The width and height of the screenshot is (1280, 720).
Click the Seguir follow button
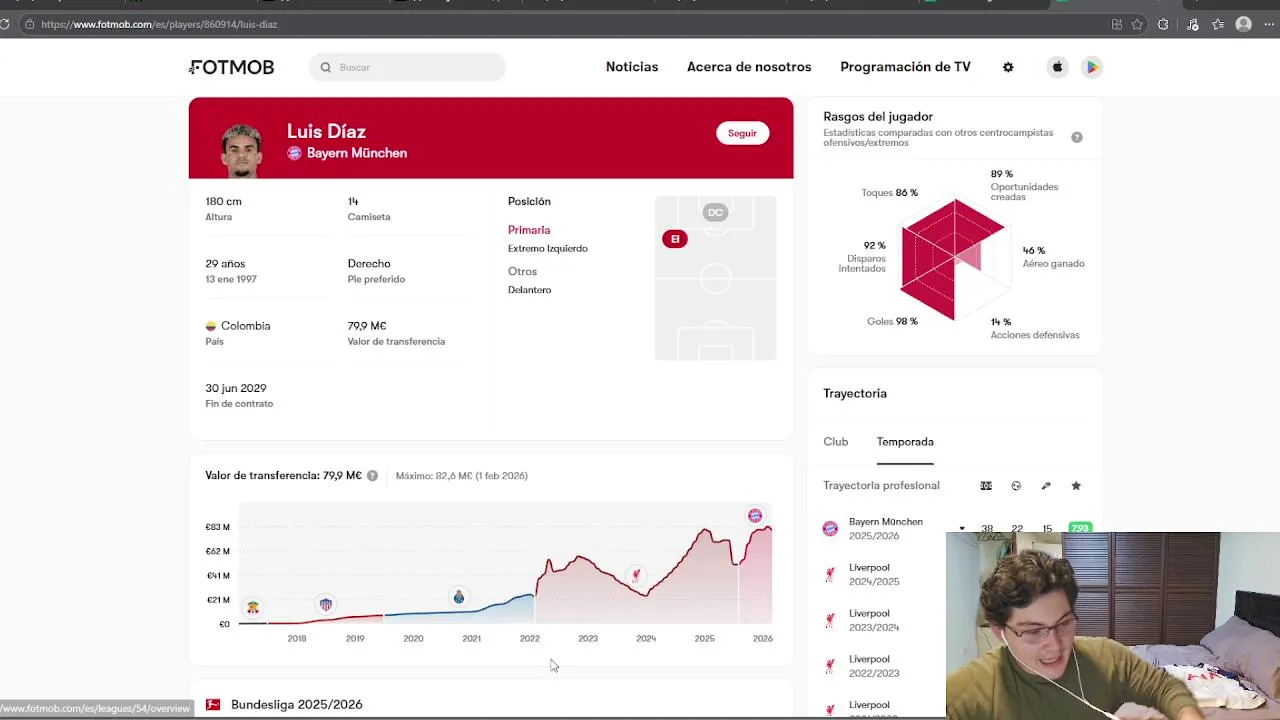742,133
